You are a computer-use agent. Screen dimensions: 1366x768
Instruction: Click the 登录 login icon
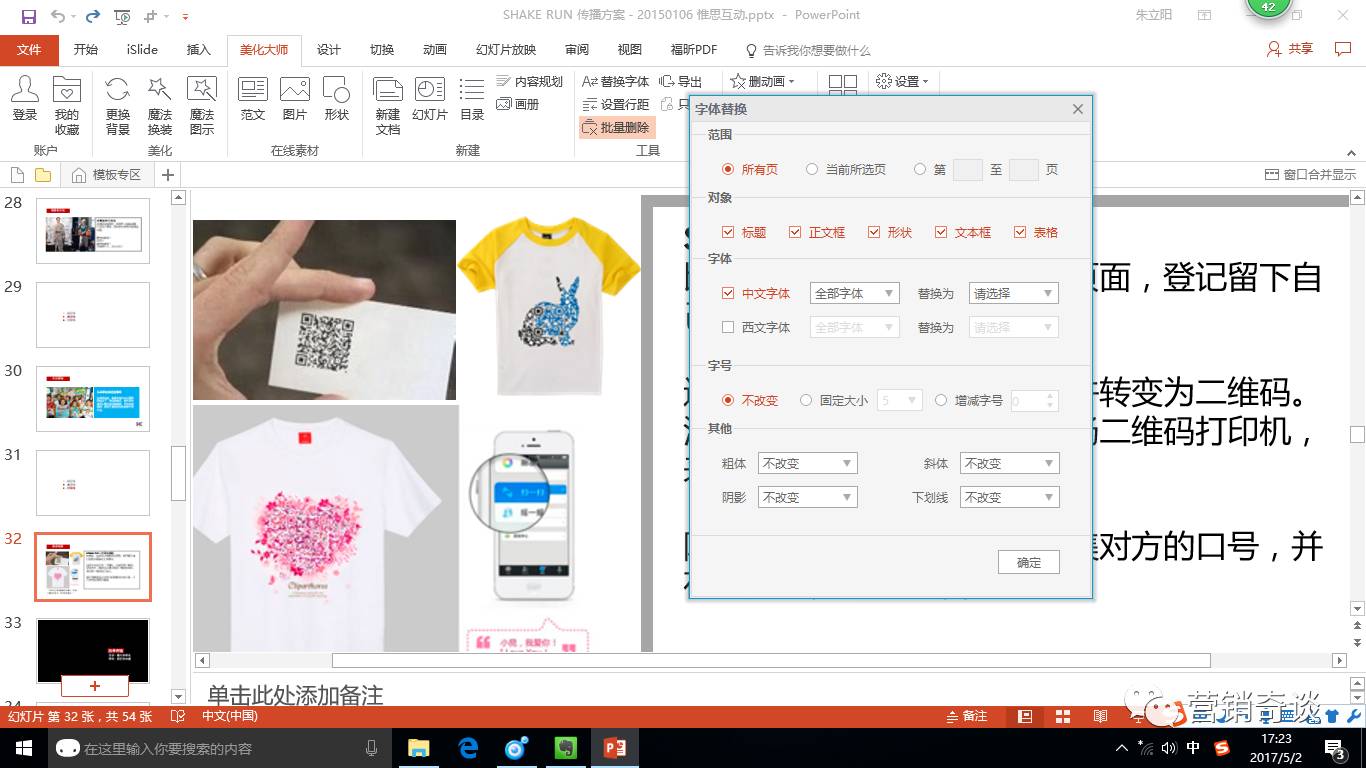(25, 99)
